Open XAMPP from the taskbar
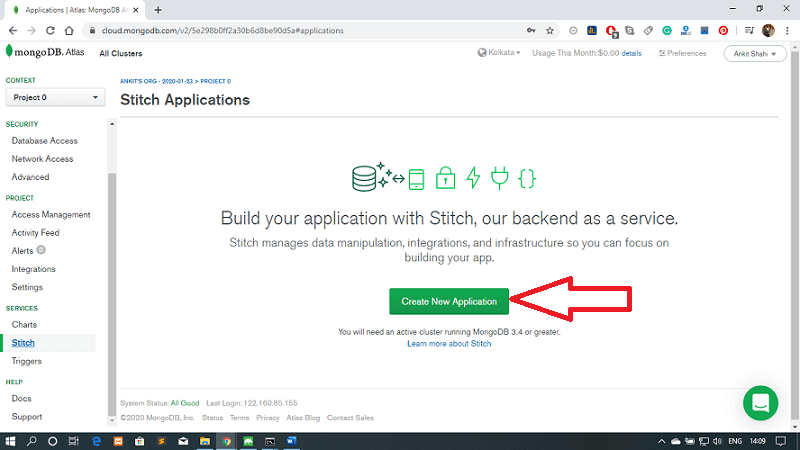This screenshot has height=450, width=800. 118,441
